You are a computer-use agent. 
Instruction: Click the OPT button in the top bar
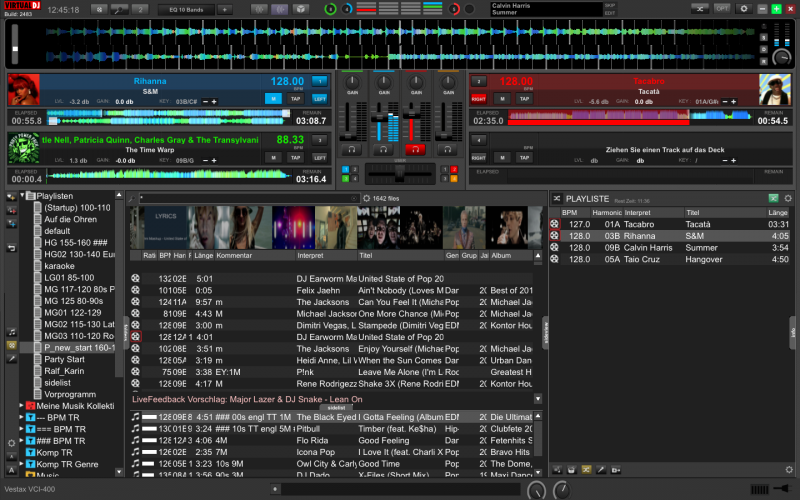tap(721, 9)
